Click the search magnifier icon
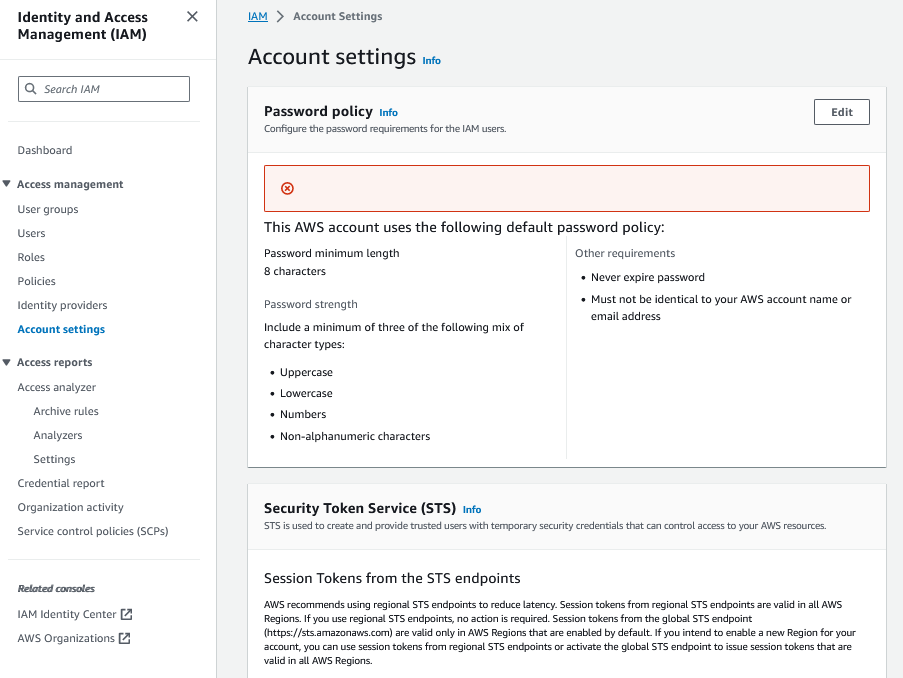The image size is (903, 678). coord(31,89)
